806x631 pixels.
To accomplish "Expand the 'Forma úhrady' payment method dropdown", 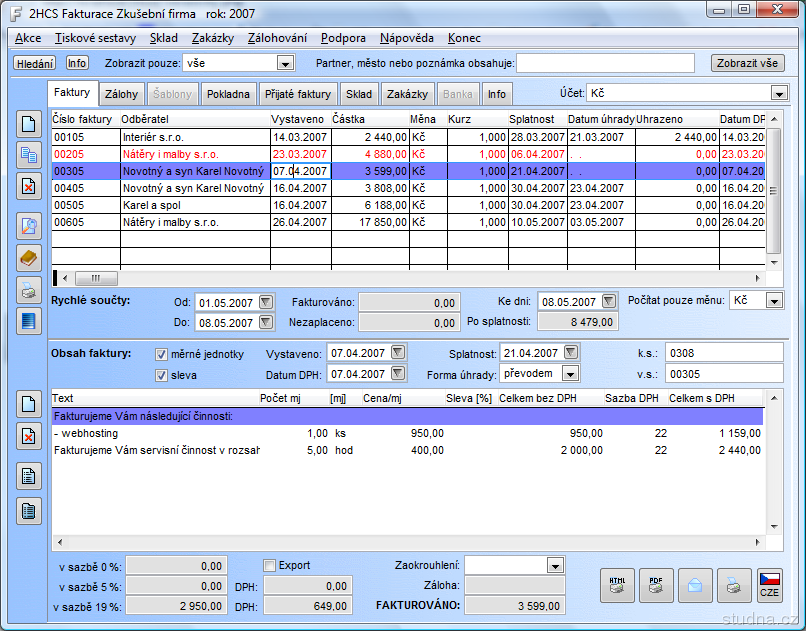I will 570,374.
